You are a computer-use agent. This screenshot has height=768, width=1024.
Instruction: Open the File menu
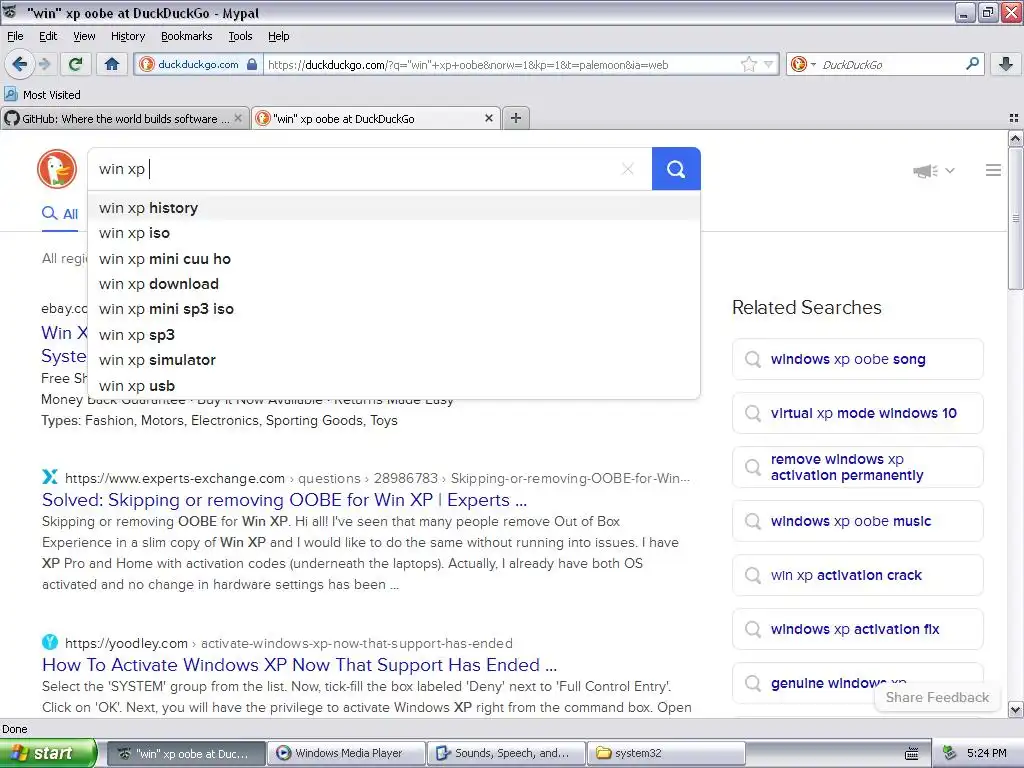click(15, 36)
